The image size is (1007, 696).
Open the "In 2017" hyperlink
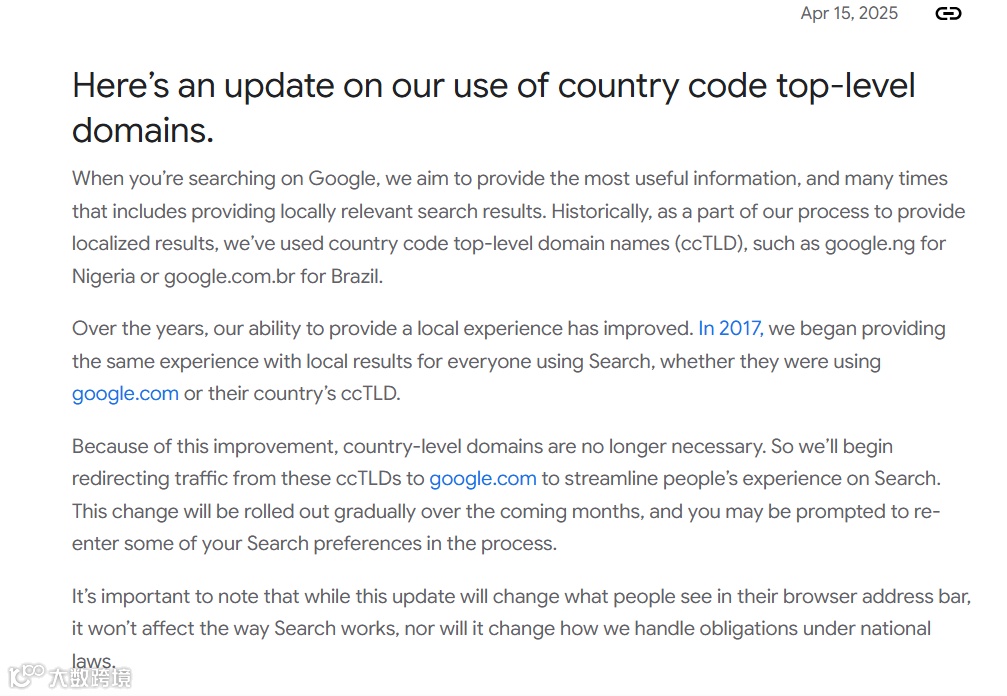(730, 329)
